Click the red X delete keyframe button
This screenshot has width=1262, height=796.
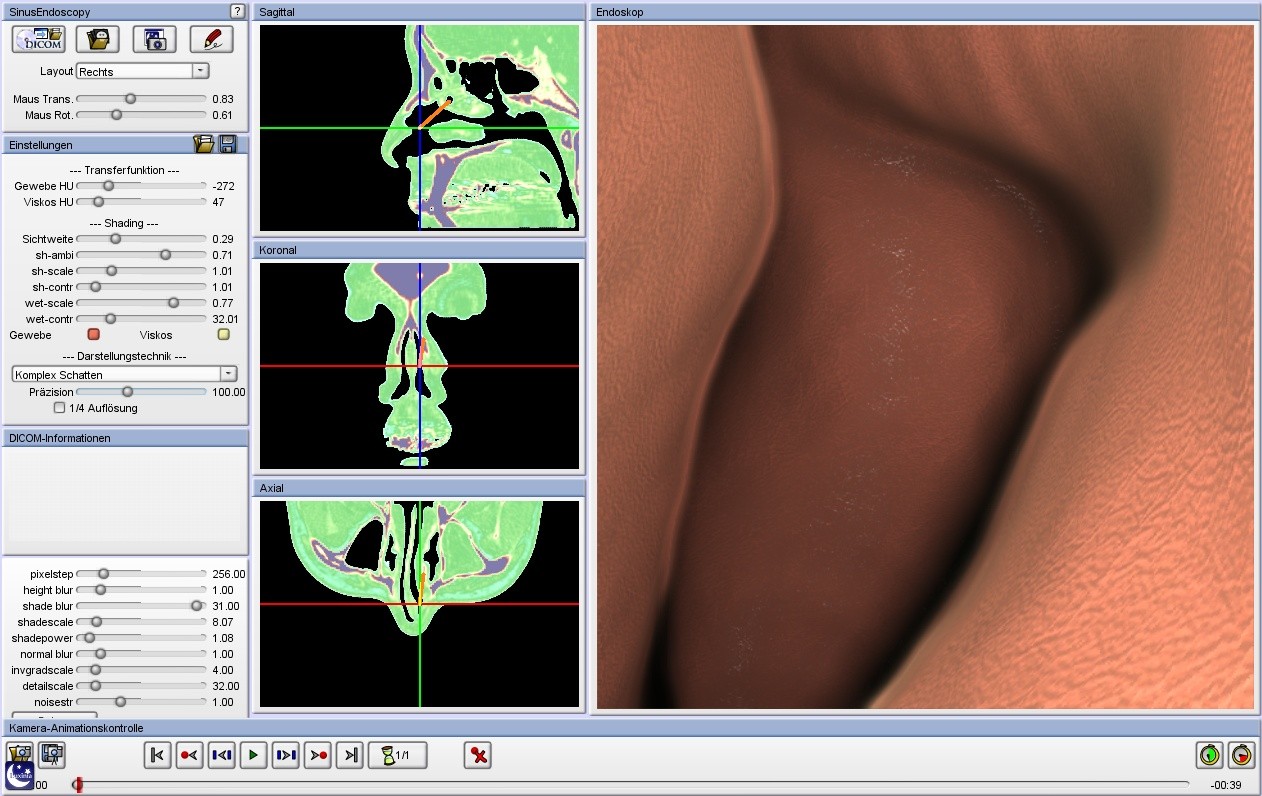pyautogui.click(x=478, y=755)
